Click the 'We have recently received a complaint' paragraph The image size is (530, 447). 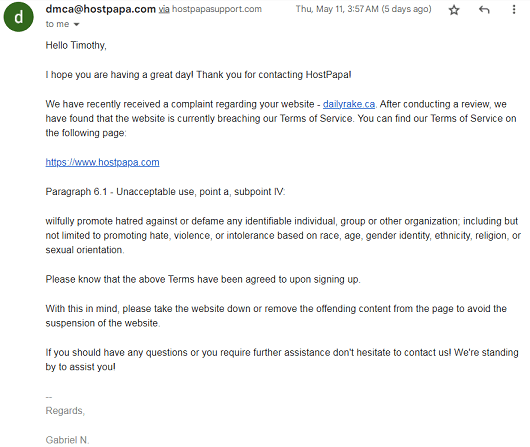281,118
